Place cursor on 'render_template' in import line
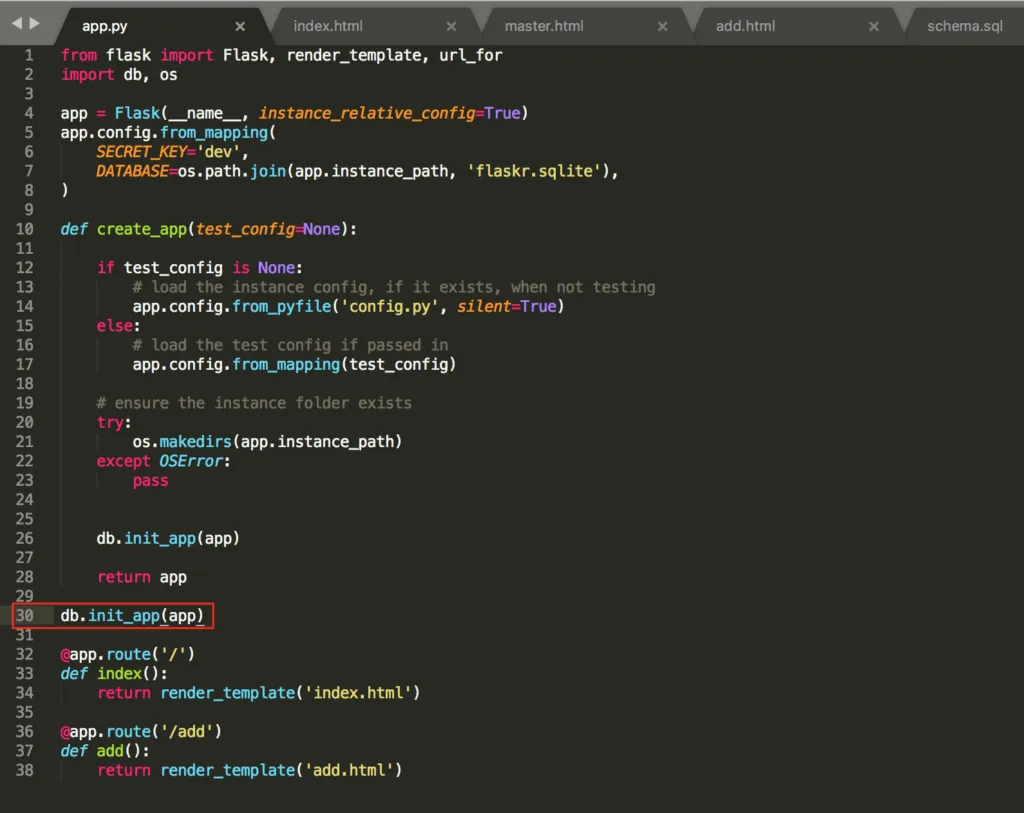 click(354, 56)
